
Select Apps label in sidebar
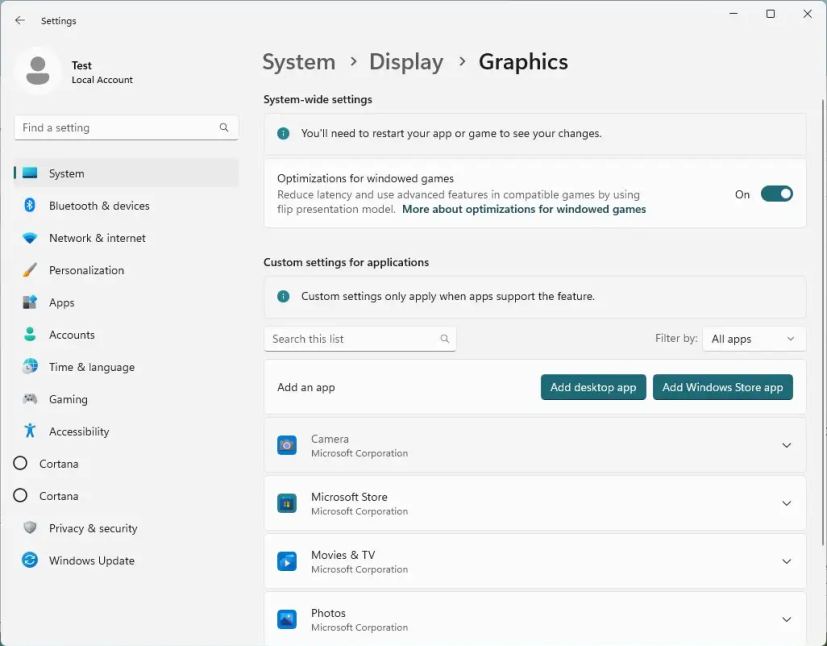point(62,303)
